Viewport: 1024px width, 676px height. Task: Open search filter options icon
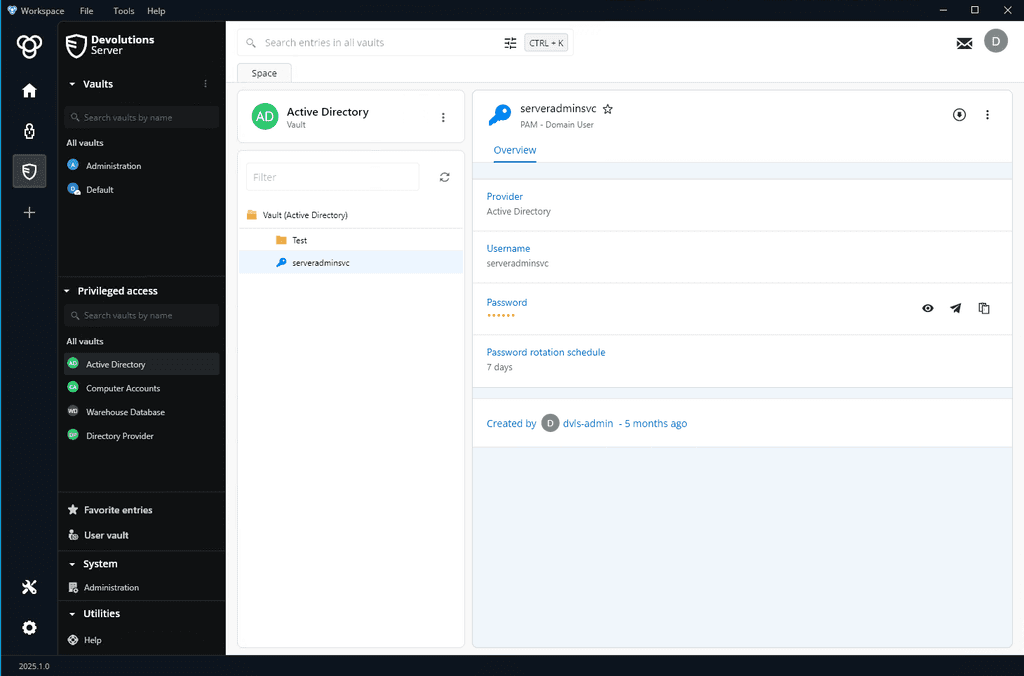511,43
